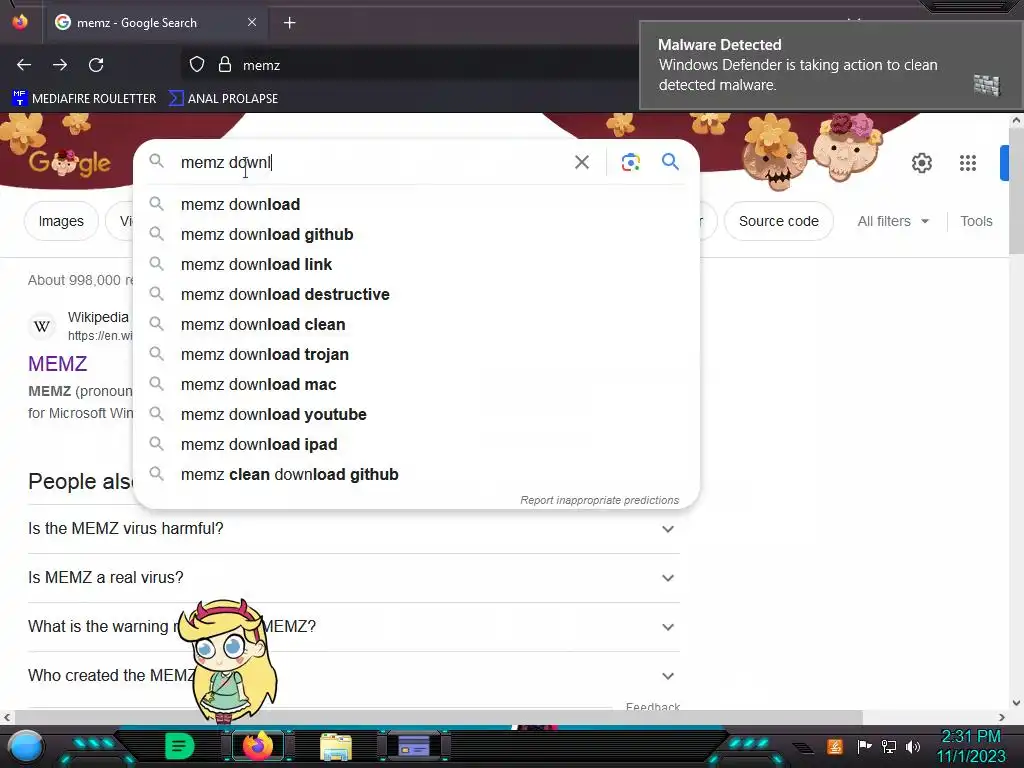Click the blue magnifier search button
The image size is (1024, 768).
[670, 162]
